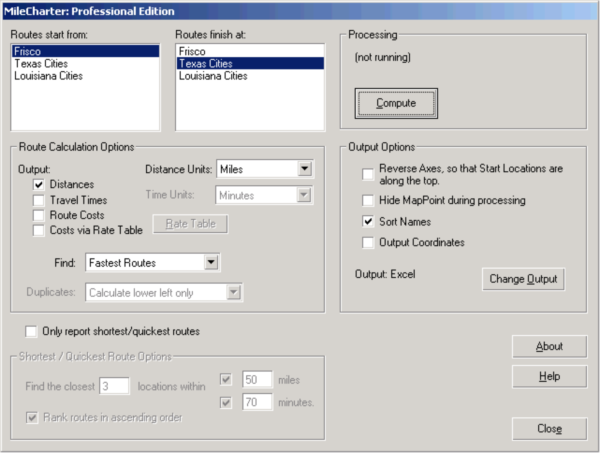Select Frisco in Routes finish at list
The height and width of the screenshot is (453, 600).
250,51
